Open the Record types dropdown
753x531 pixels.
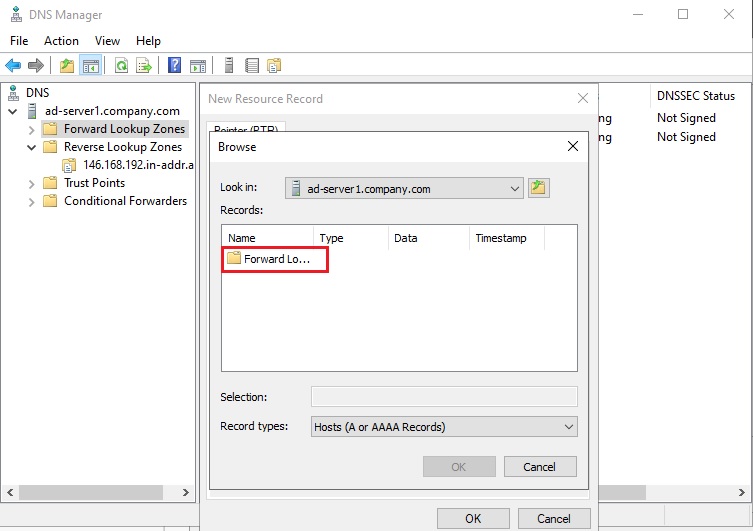pos(568,427)
